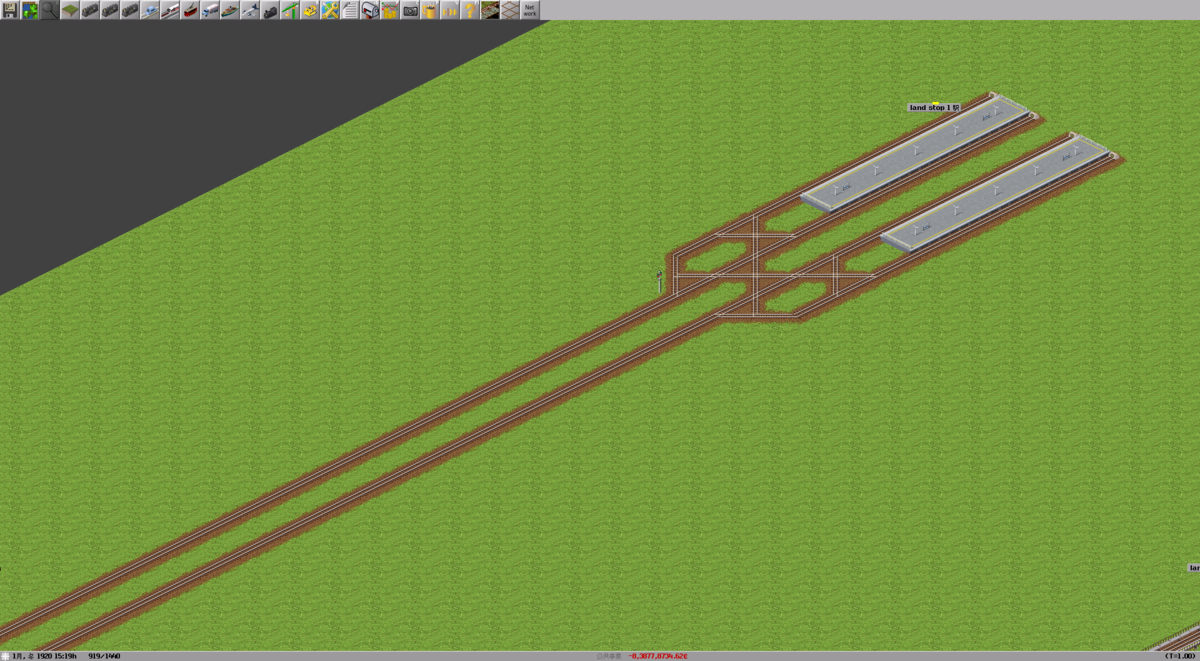This screenshot has height=661, width=1200.
Task: Click the winter season snowflake icon
Action: click(5, 656)
